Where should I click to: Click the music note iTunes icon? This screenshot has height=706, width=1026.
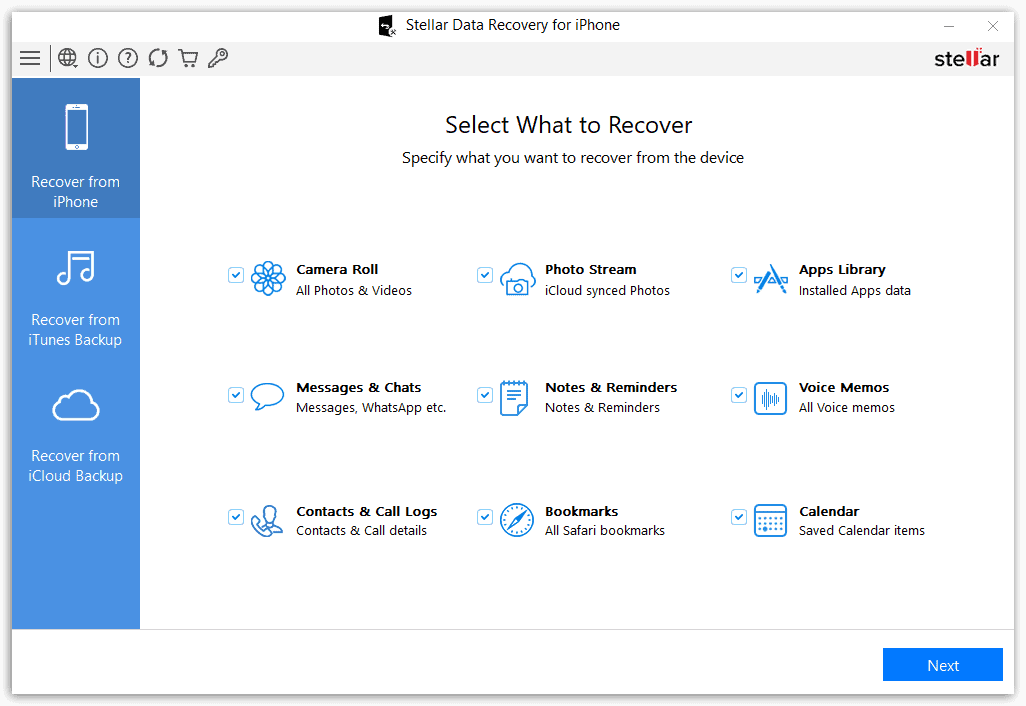(x=76, y=268)
